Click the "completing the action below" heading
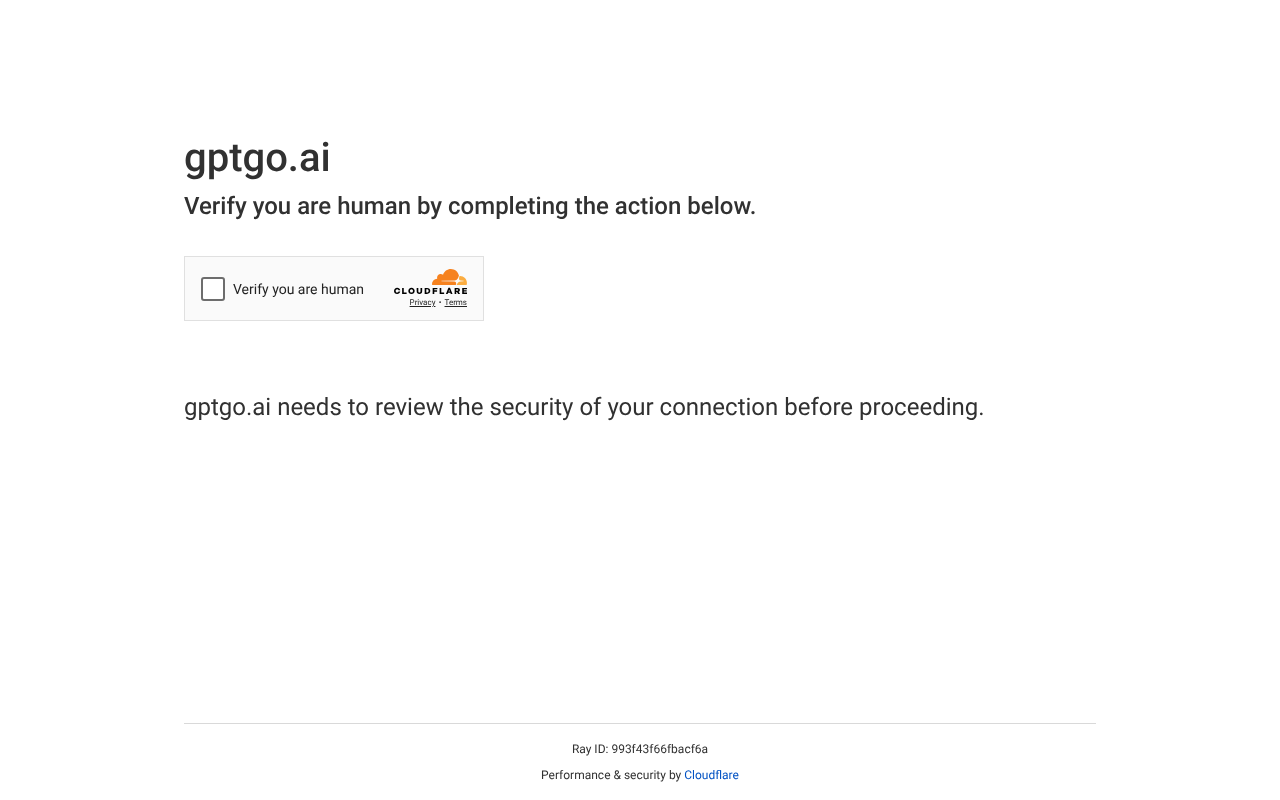The height and width of the screenshot is (800, 1280). 601,206
